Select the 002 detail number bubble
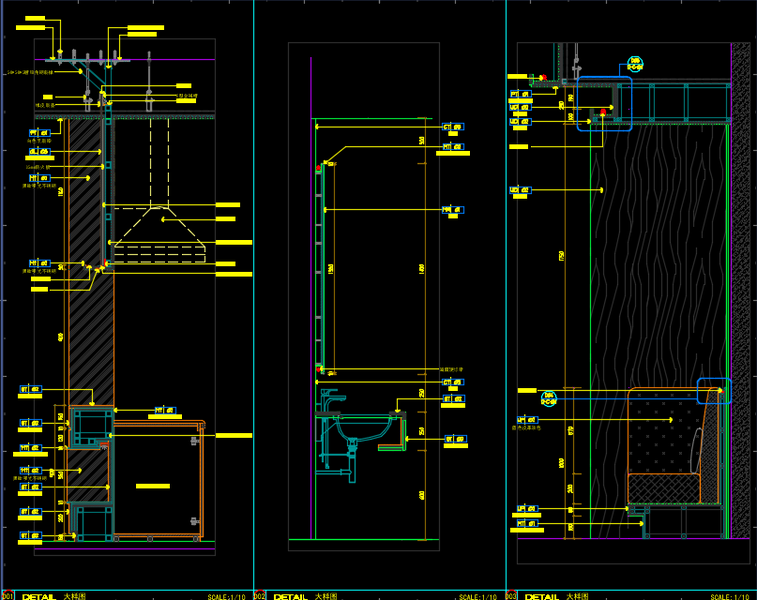The height and width of the screenshot is (600, 757). coord(259,595)
